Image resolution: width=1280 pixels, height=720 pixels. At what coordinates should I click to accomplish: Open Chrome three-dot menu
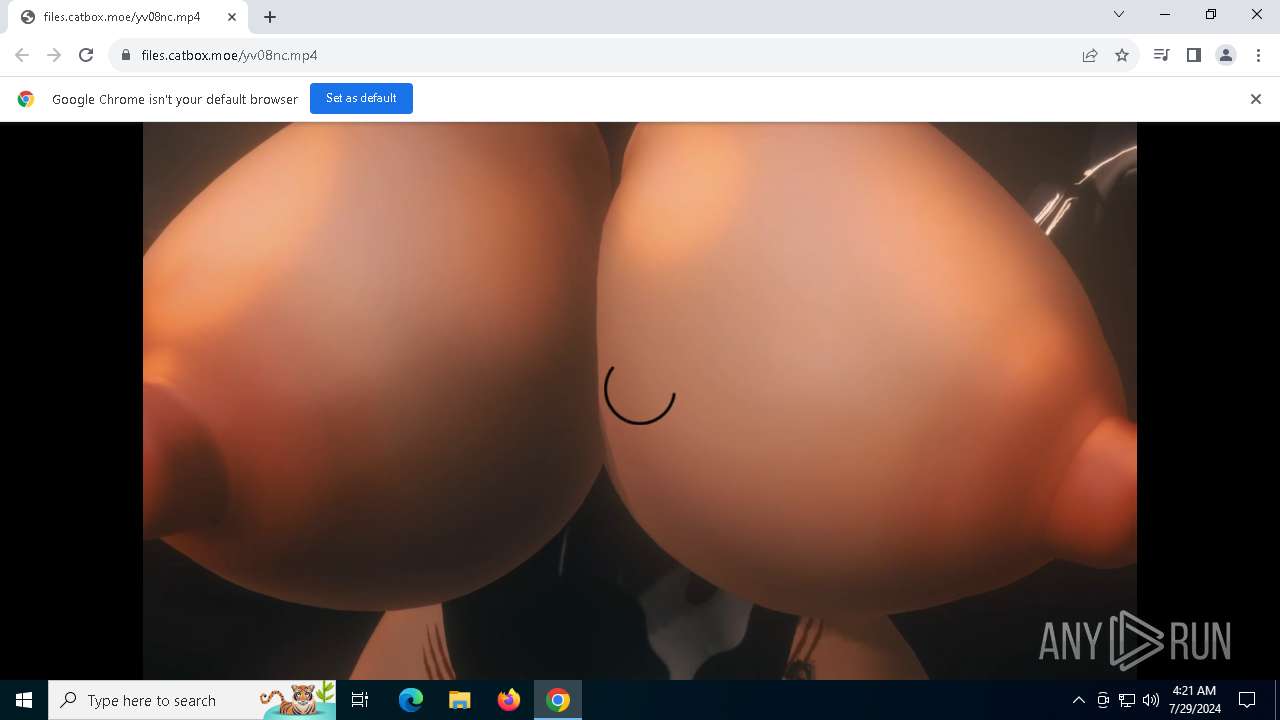(x=1258, y=55)
